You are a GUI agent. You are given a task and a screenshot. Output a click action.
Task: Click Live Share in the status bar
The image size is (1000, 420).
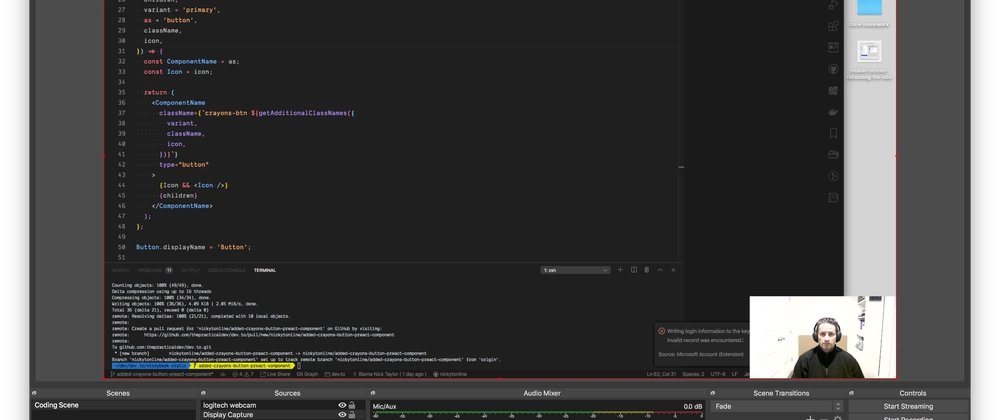point(277,374)
